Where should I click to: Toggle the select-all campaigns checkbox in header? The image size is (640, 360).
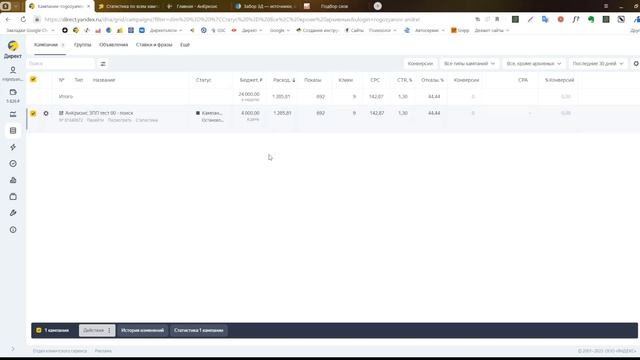[33, 79]
